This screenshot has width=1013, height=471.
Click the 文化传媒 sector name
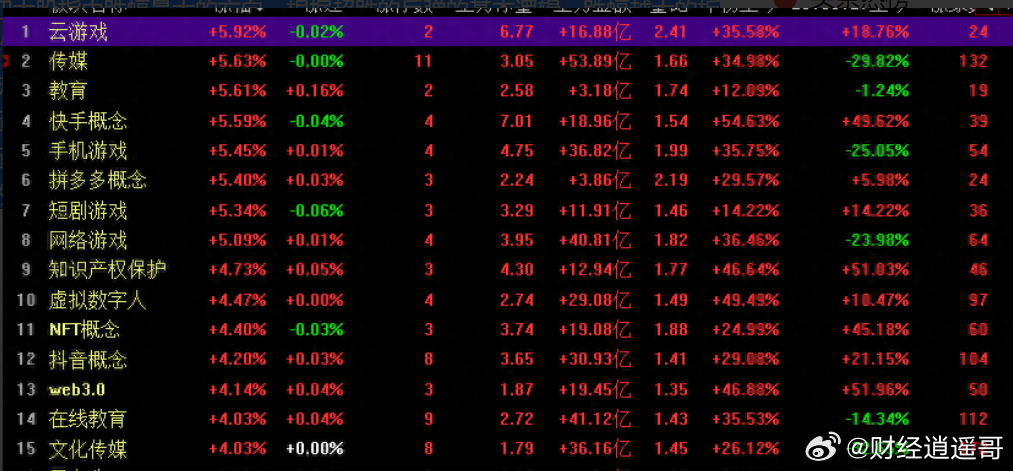(88, 449)
